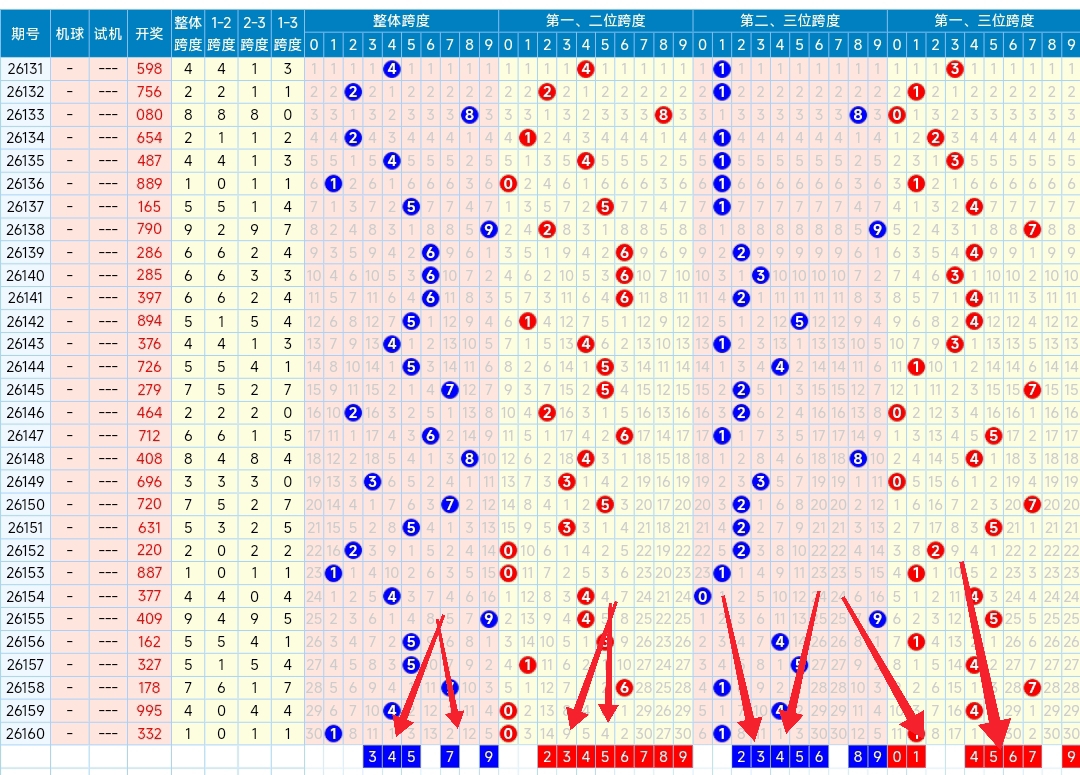
Task: Click the 第二、三位跨度 section header
Action: point(790,21)
